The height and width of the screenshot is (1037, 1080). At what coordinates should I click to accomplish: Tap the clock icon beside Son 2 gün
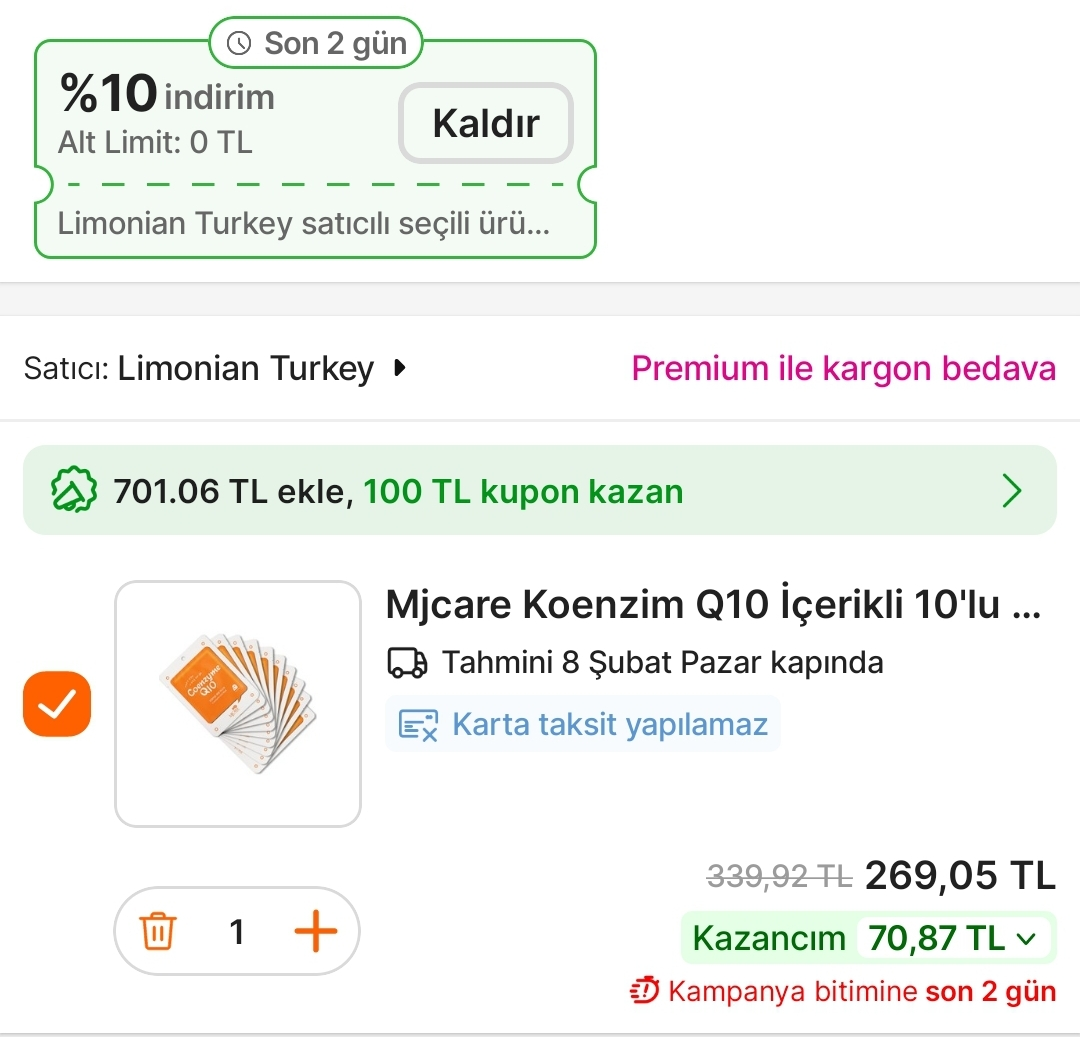(240, 43)
